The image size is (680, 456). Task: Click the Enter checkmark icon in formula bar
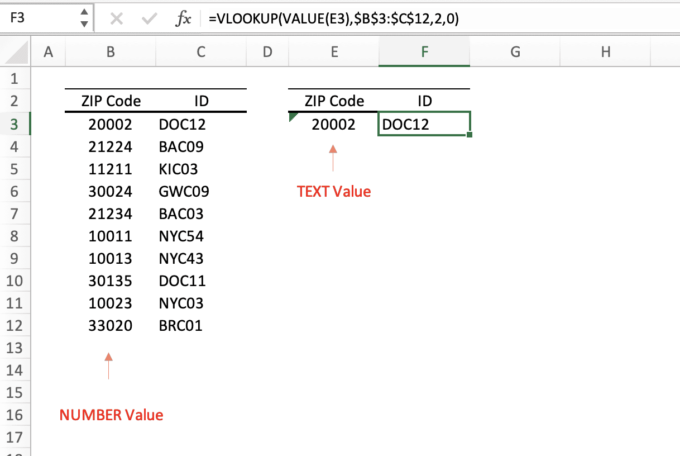(x=150, y=17)
